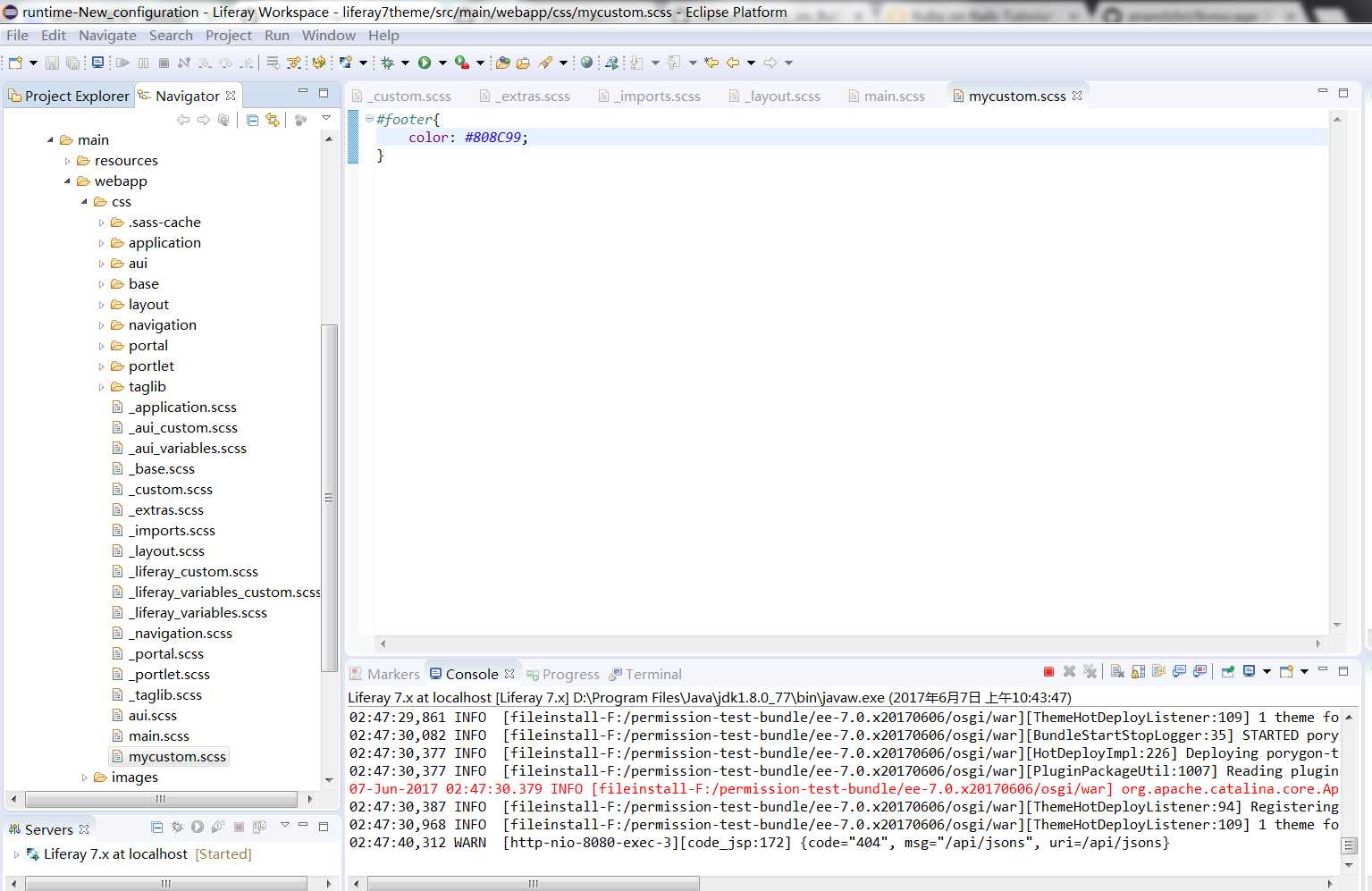This screenshot has height=891, width=1372.
Task: Collapse the main folder in Navigator
Action: (x=50, y=140)
